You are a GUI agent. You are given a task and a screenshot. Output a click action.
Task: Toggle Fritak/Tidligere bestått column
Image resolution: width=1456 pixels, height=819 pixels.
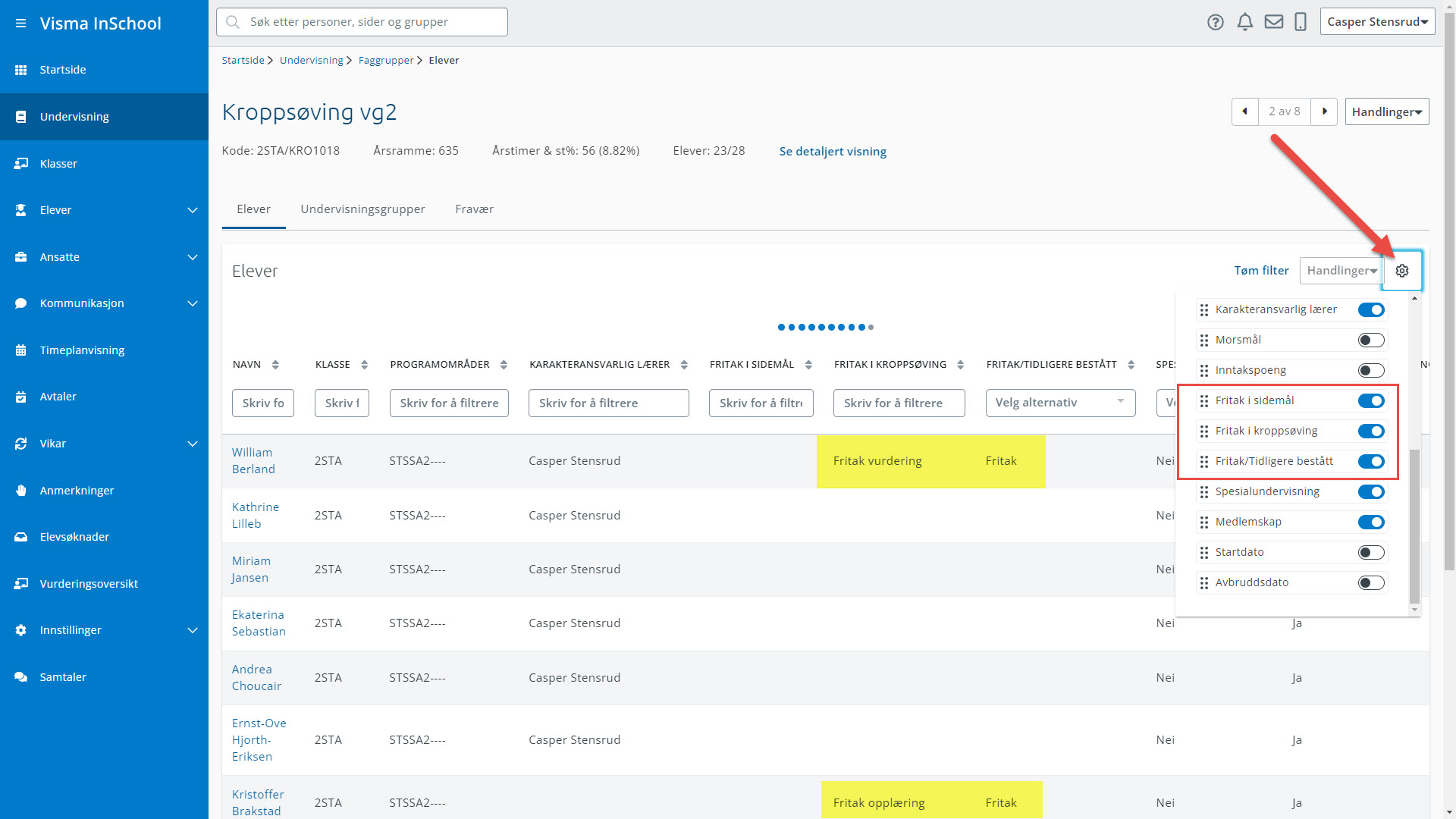coord(1371,462)
